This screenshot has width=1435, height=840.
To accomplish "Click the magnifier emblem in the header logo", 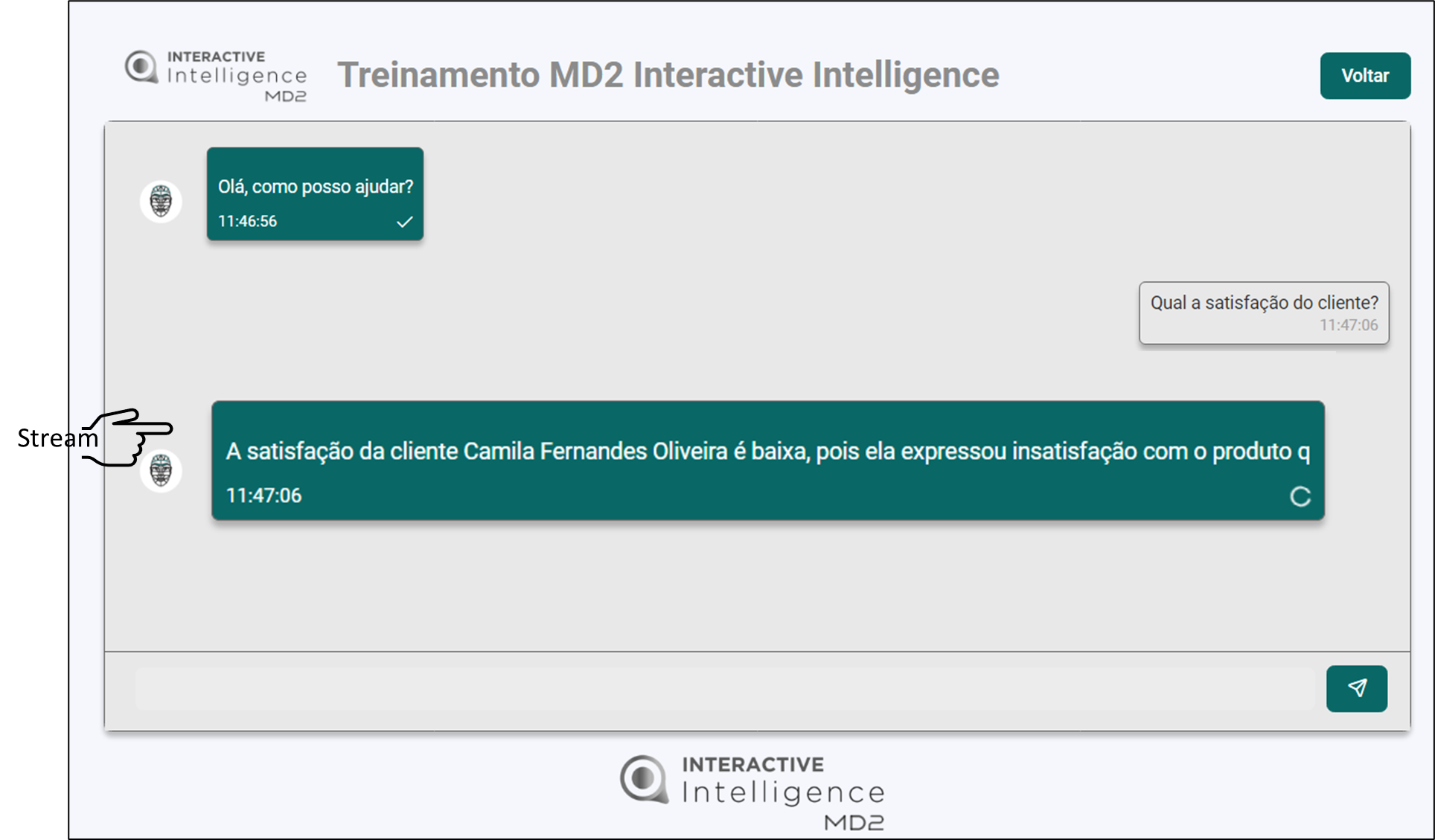I will (141, 68).
